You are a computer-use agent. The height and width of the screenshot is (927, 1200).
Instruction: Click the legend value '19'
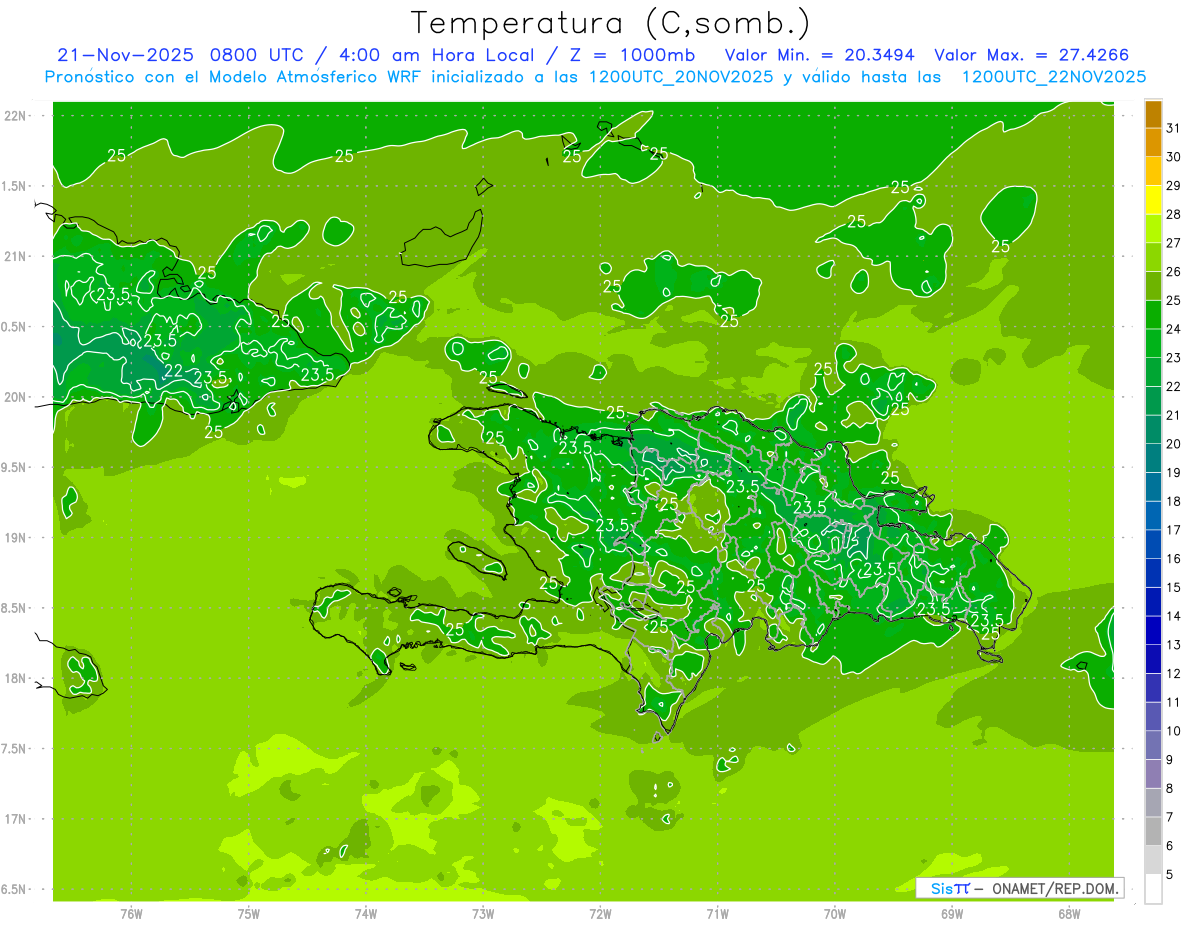(1174, 472)
